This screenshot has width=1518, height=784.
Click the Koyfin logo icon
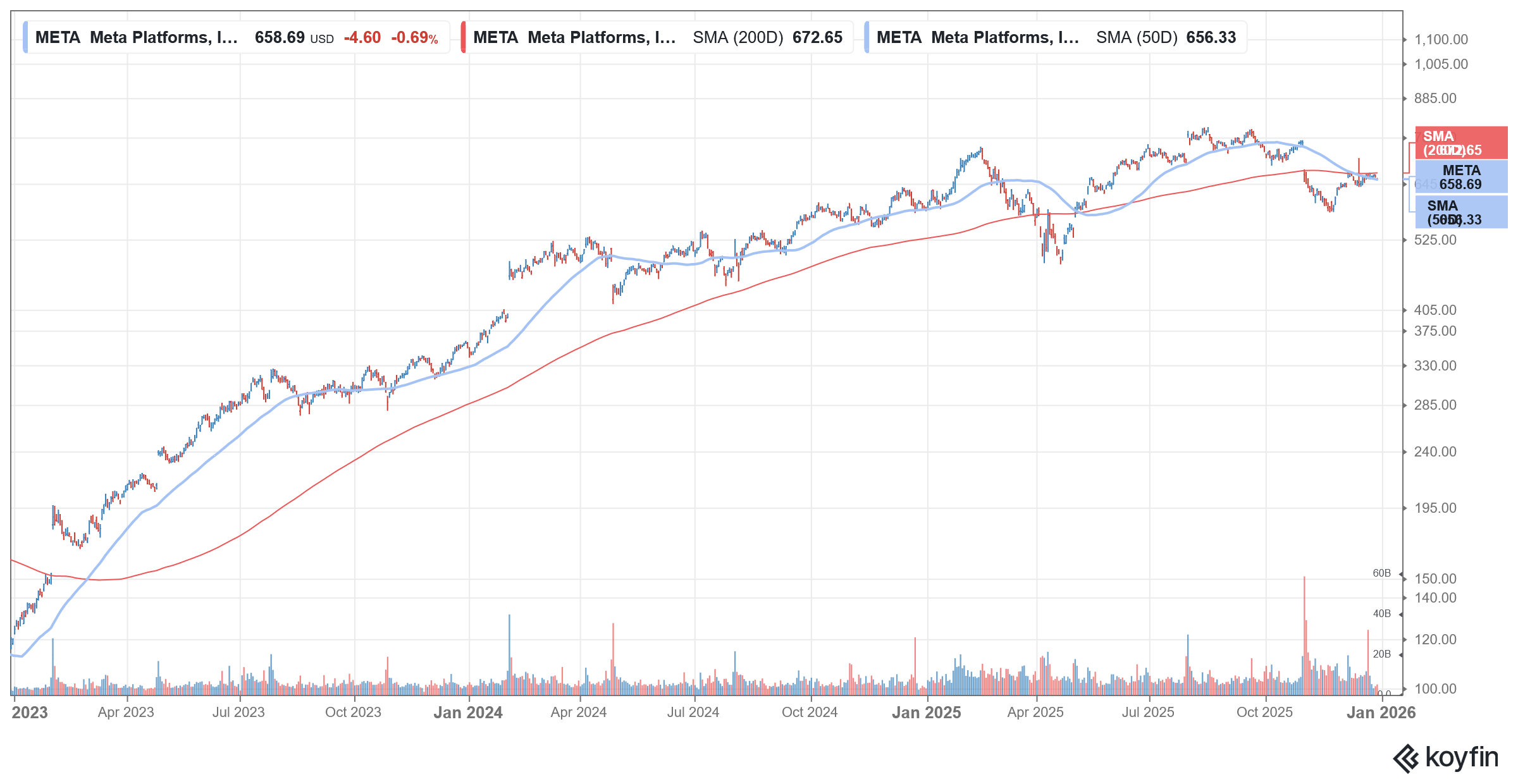[x=1407, y=759]
